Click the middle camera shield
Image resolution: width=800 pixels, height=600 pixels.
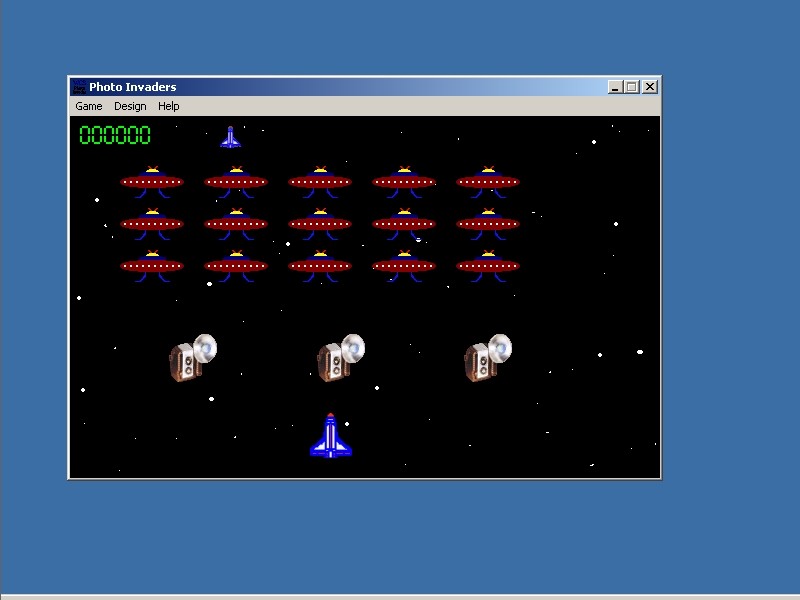coord(341,357)
